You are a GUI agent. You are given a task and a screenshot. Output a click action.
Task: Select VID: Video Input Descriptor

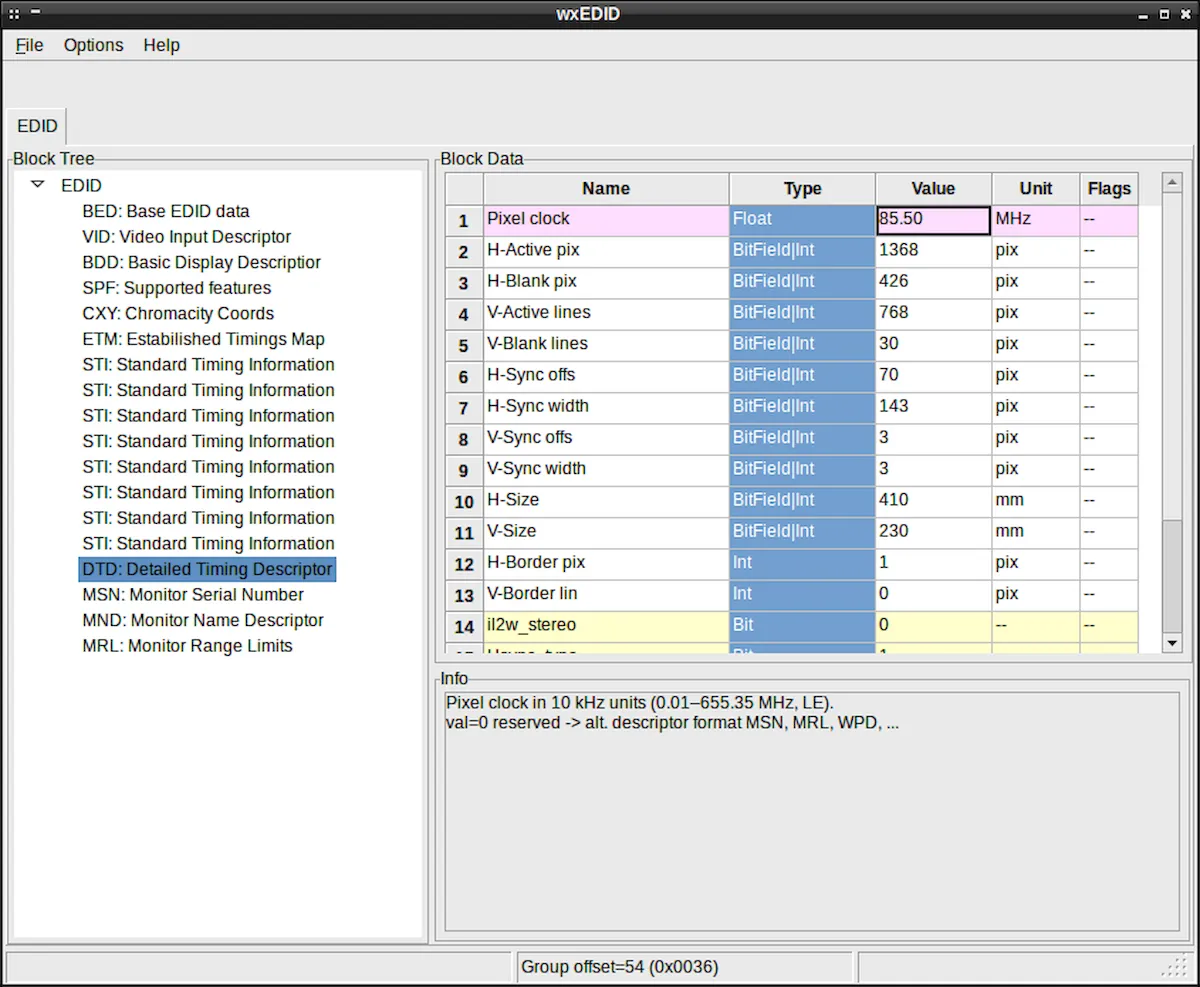coord(187,237)
